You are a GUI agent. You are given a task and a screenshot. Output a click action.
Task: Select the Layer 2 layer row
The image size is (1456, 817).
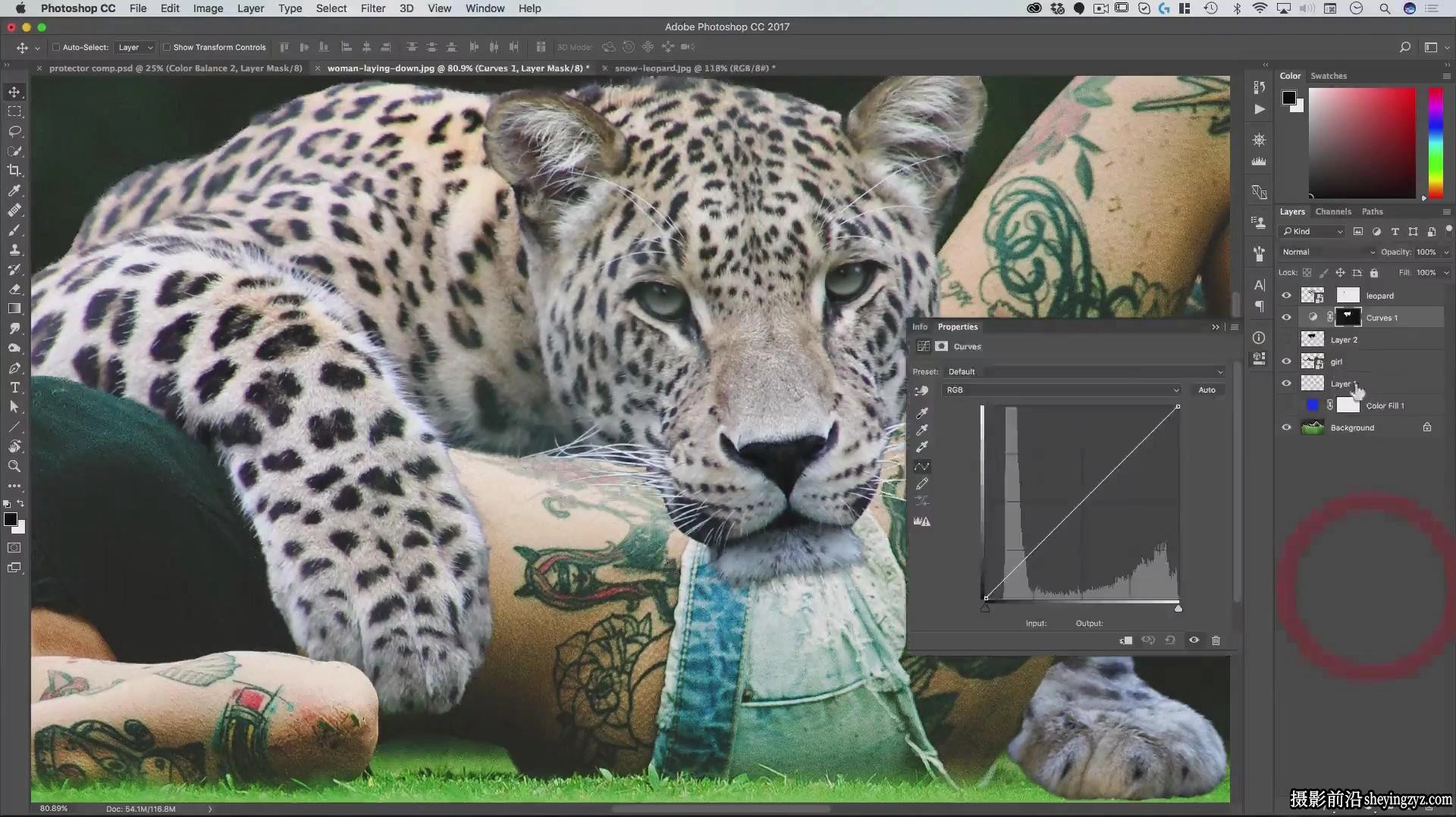tap(1361, 340)
